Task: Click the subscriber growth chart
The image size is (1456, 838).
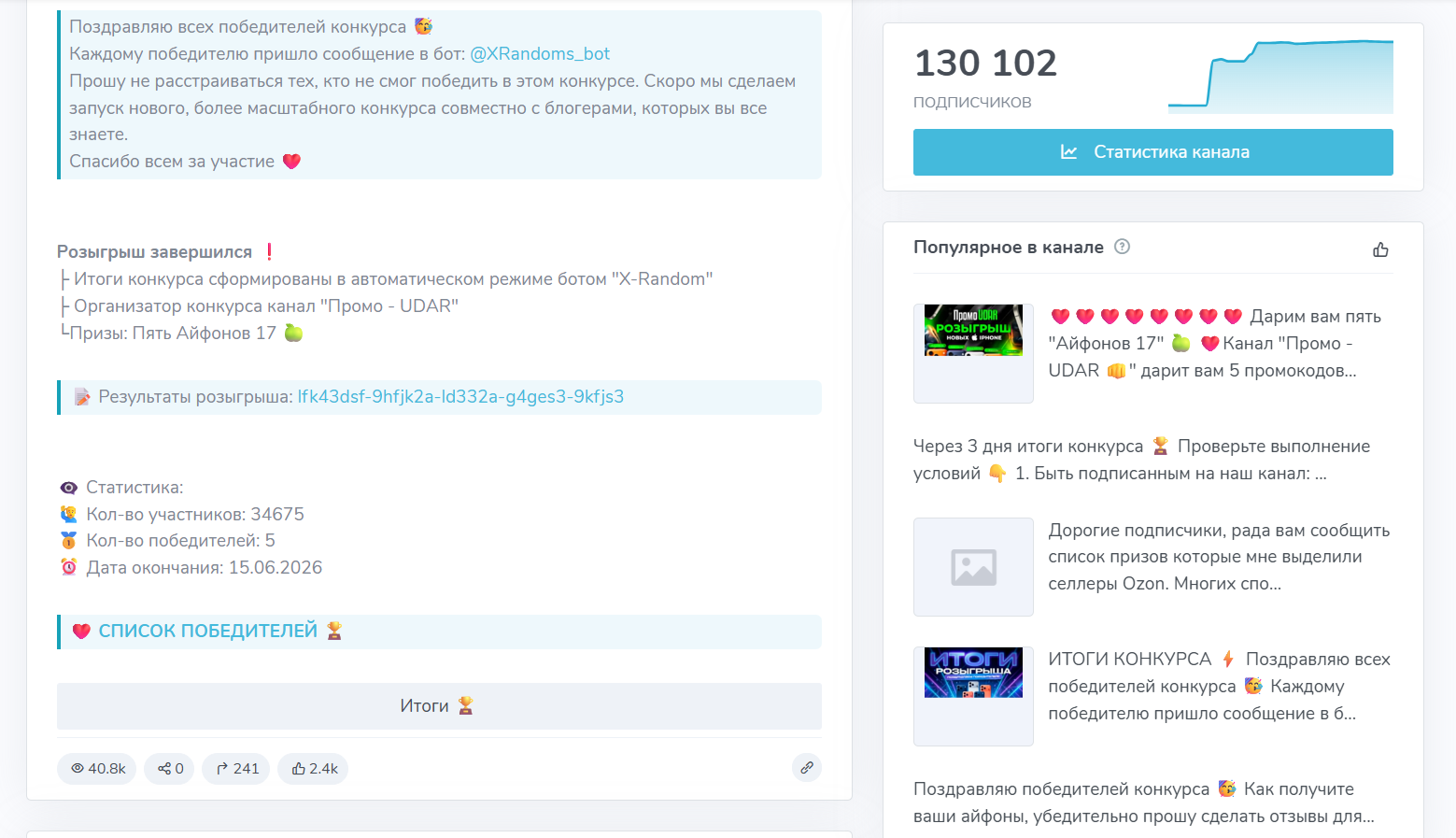Action: (1280, 77)
